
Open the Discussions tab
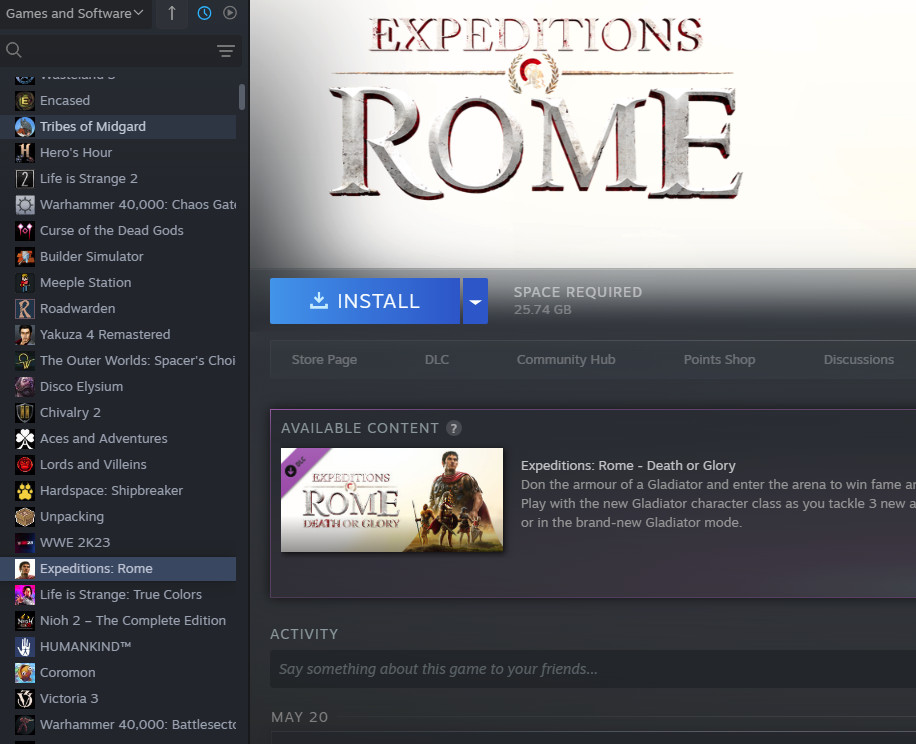(x=859, y=360)
